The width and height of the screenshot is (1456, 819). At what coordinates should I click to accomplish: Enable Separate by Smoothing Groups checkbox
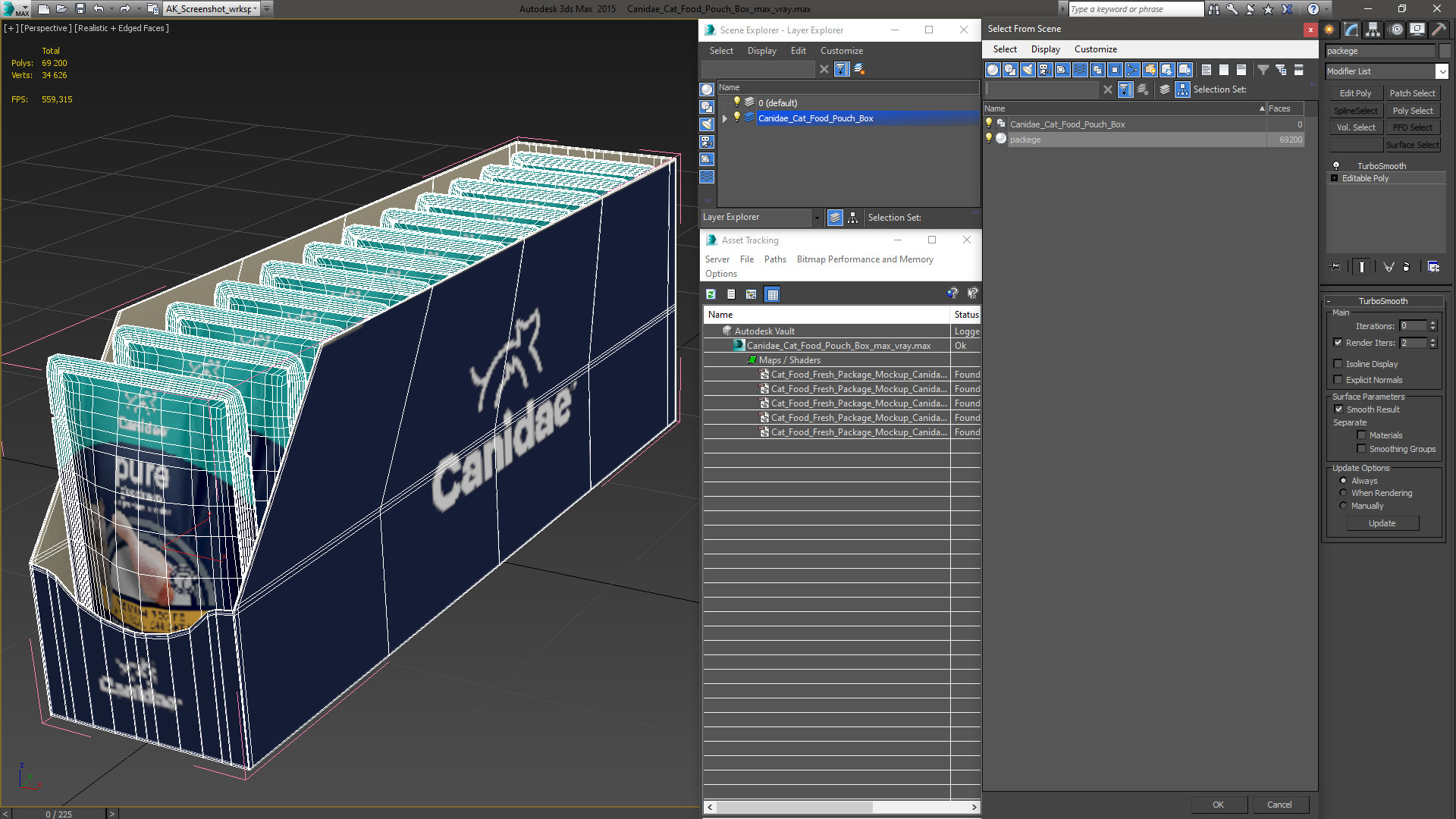[x=1361, y=449]
